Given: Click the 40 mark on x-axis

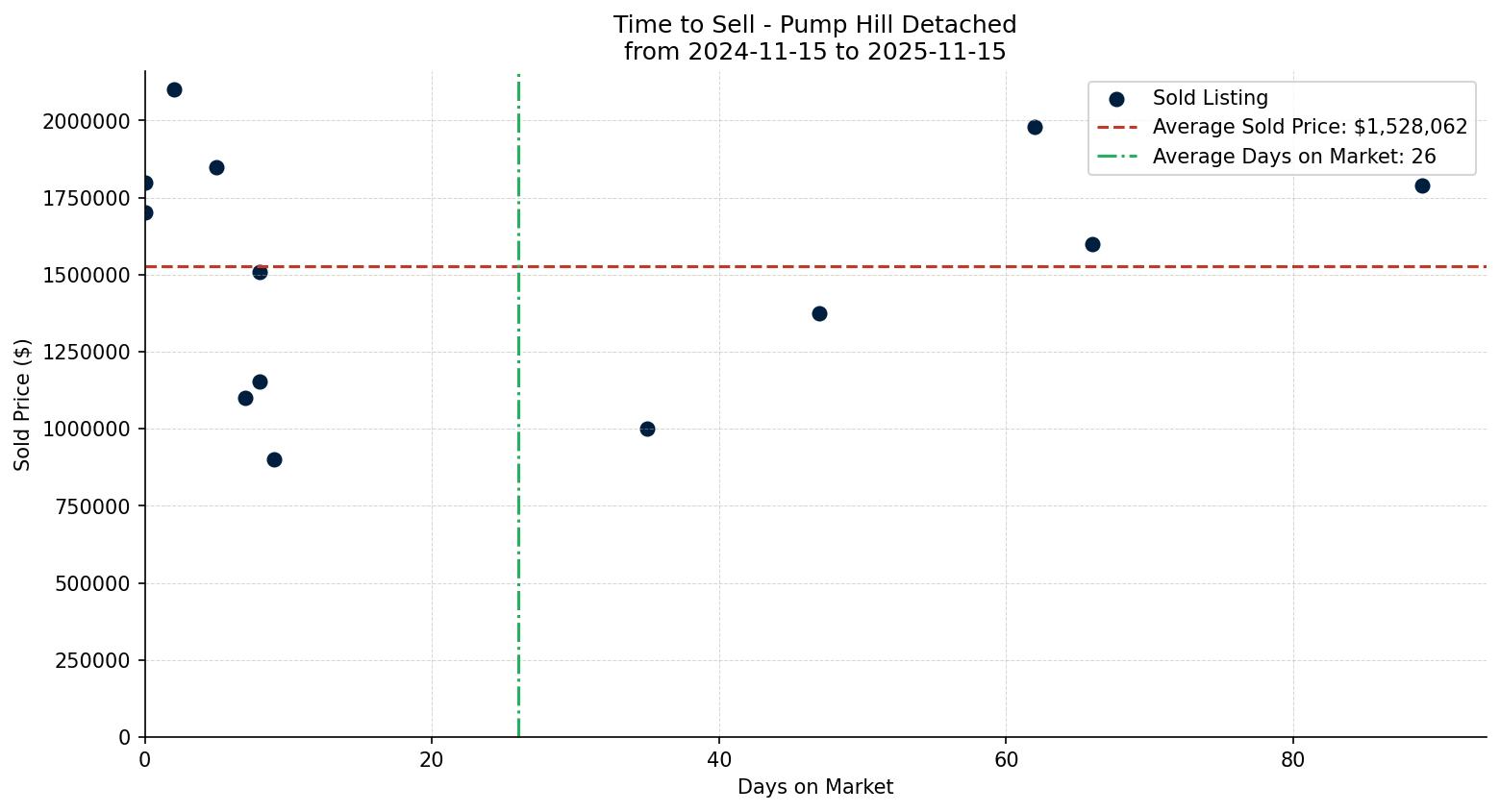Looking at the screenshot, I should click(719, 760).
